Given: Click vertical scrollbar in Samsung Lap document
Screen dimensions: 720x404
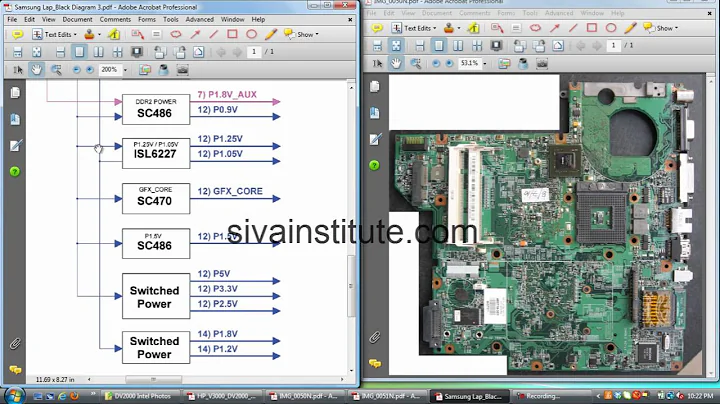Looking at the screenshot, I should coord(351,286).
